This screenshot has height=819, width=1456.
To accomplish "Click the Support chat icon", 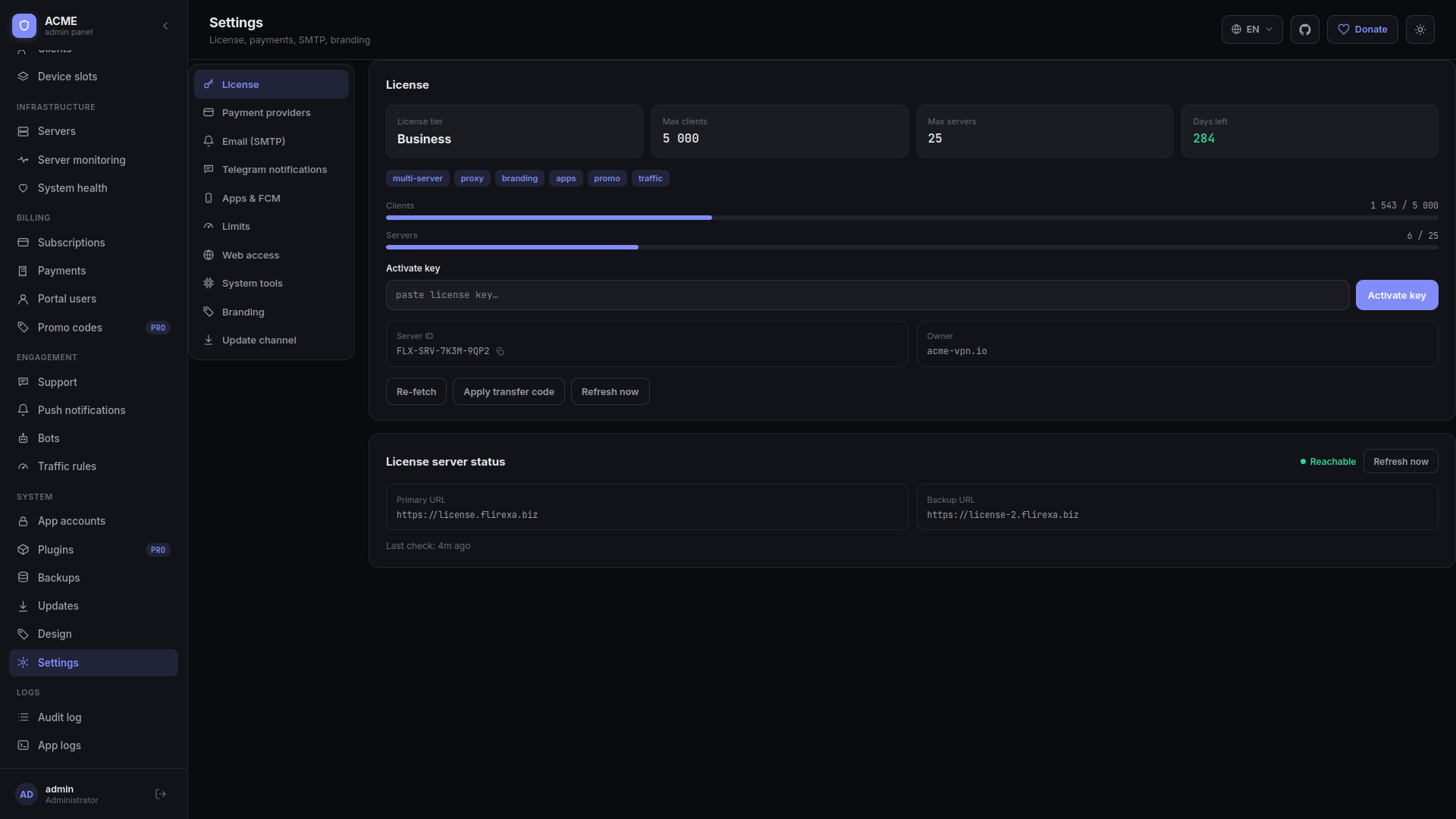I will pyautogui.click(x=23, y=382).
